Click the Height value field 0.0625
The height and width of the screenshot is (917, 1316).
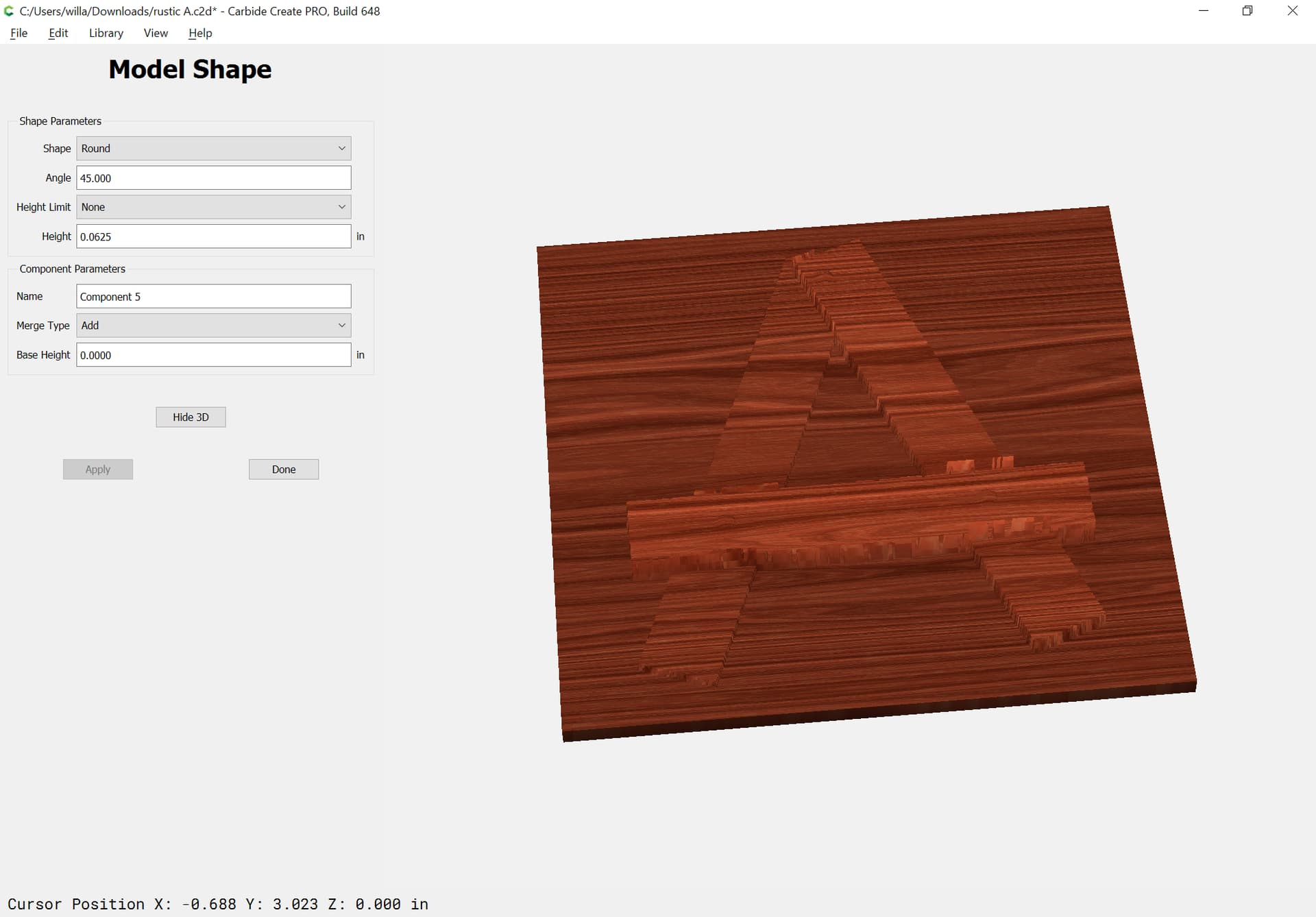point(214,236)
